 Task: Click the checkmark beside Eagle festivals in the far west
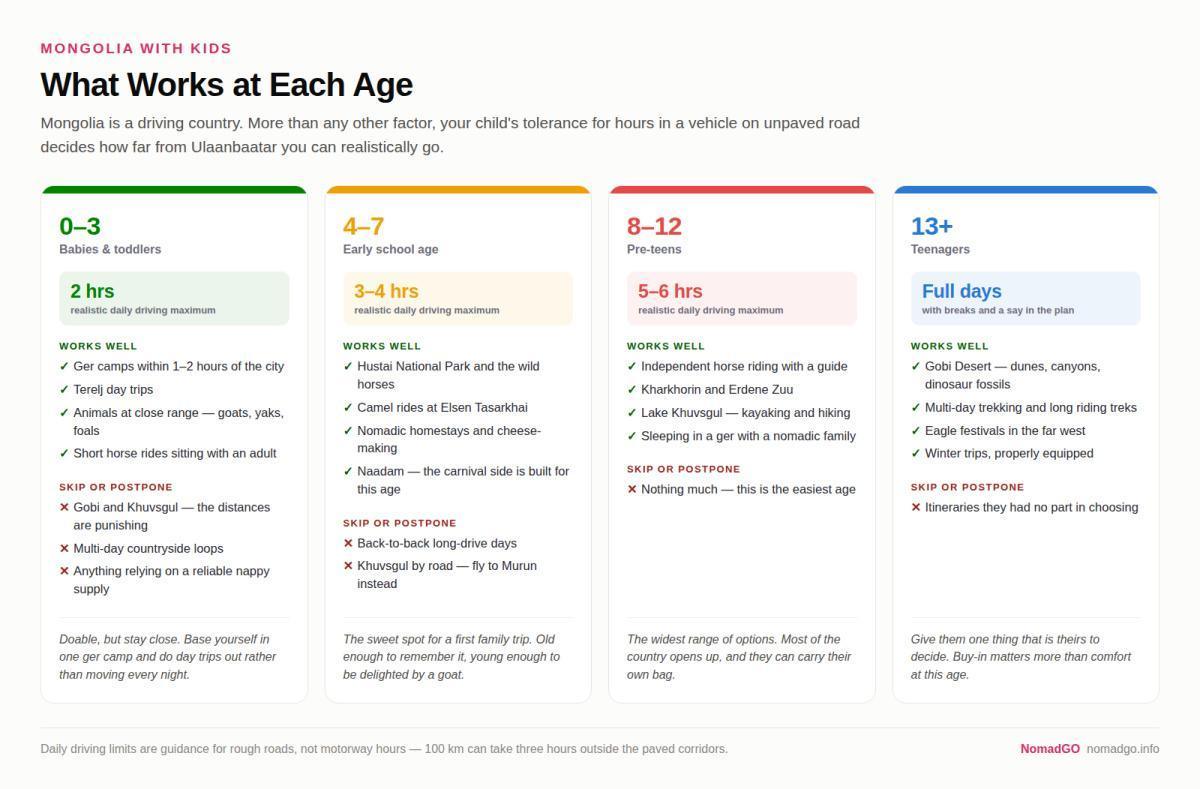pyautogui.click(x=916, y=431)
